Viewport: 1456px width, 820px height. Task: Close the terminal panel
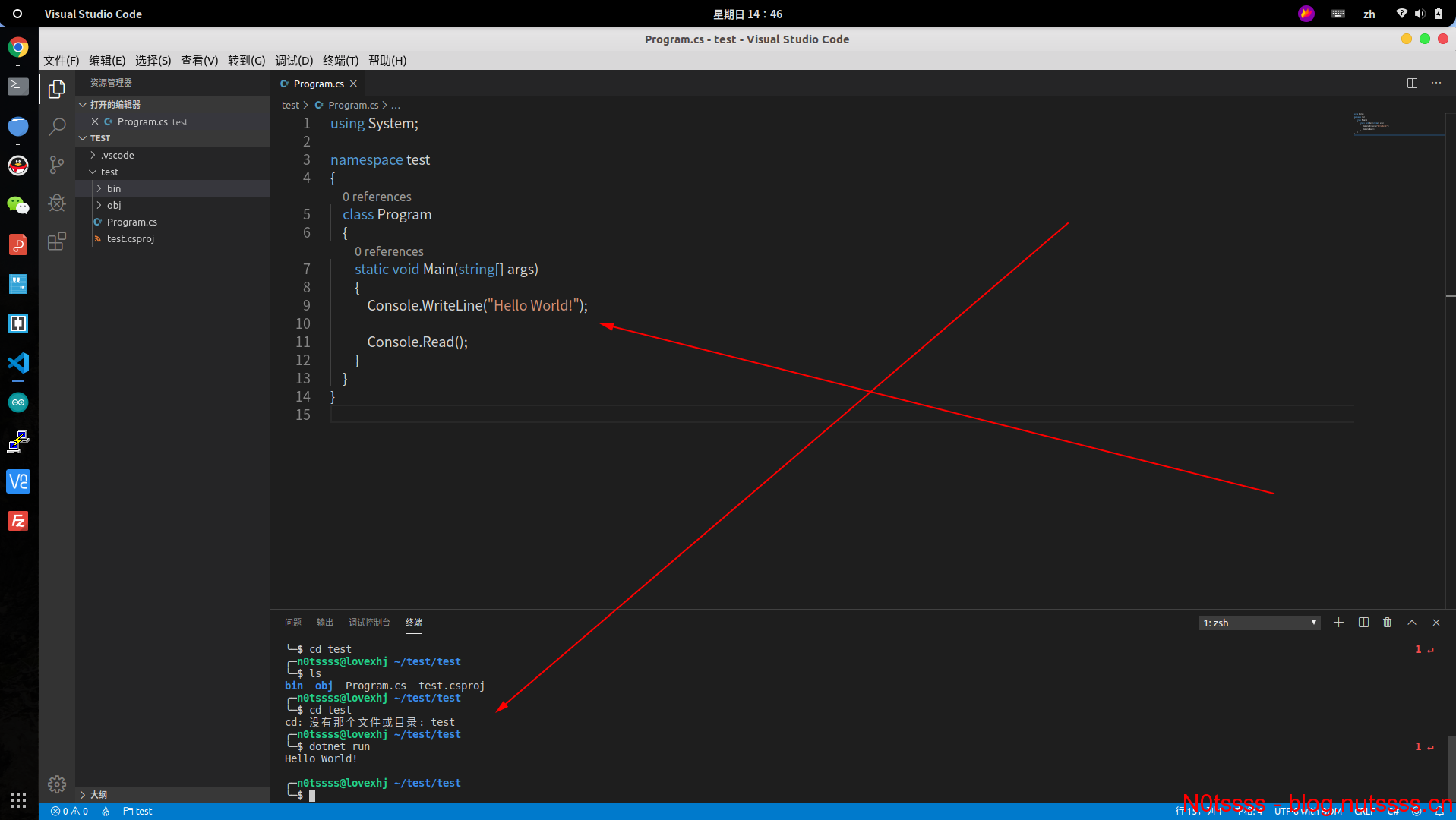[1436, 623]
